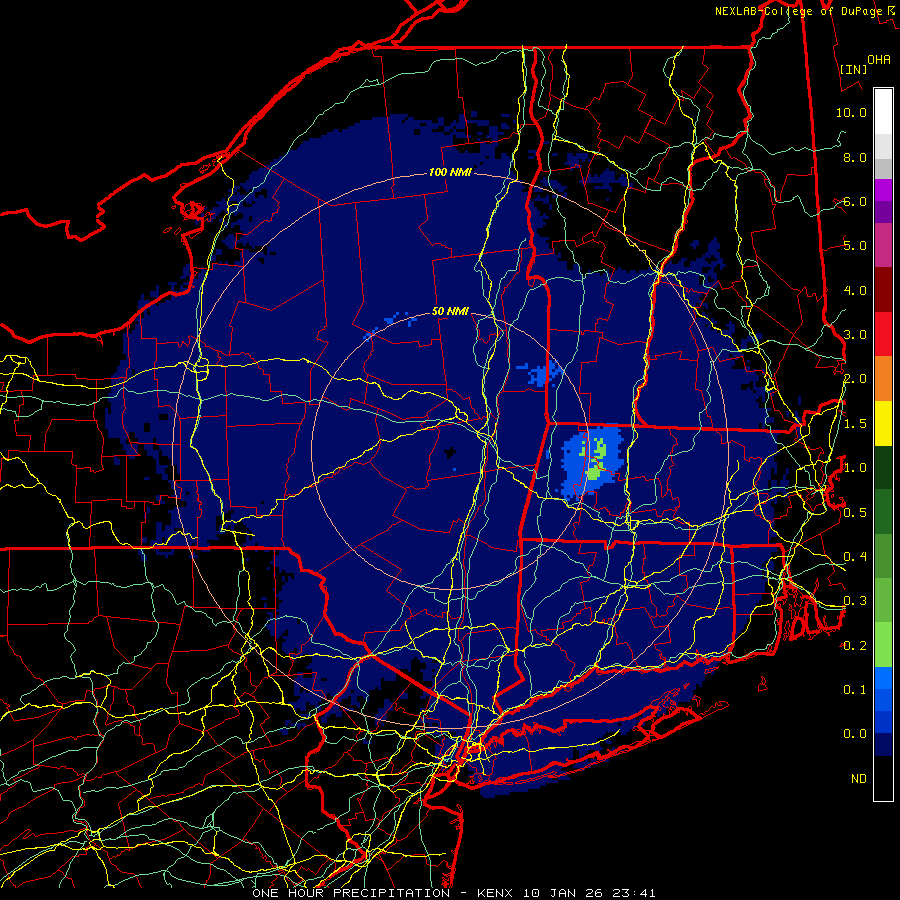Click the "50 NMI" range ring label
The height and width of the screenshot is (900, 900).
tap(450, 311)
